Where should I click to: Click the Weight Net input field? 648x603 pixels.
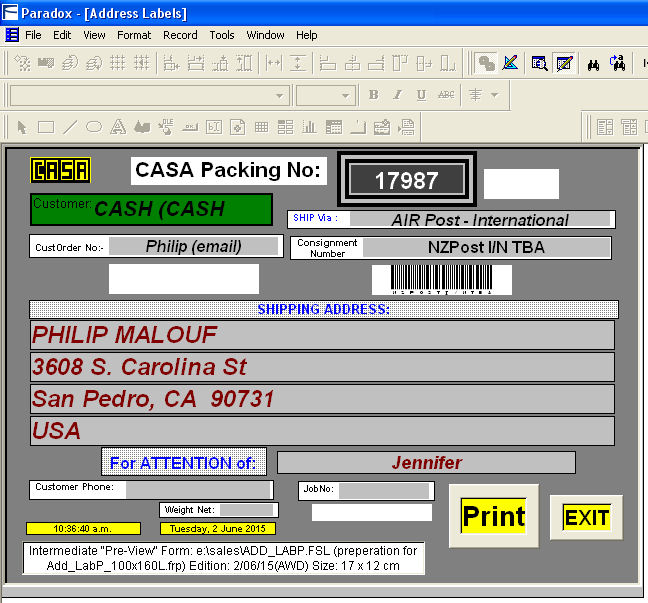click(x=246, y=510)
